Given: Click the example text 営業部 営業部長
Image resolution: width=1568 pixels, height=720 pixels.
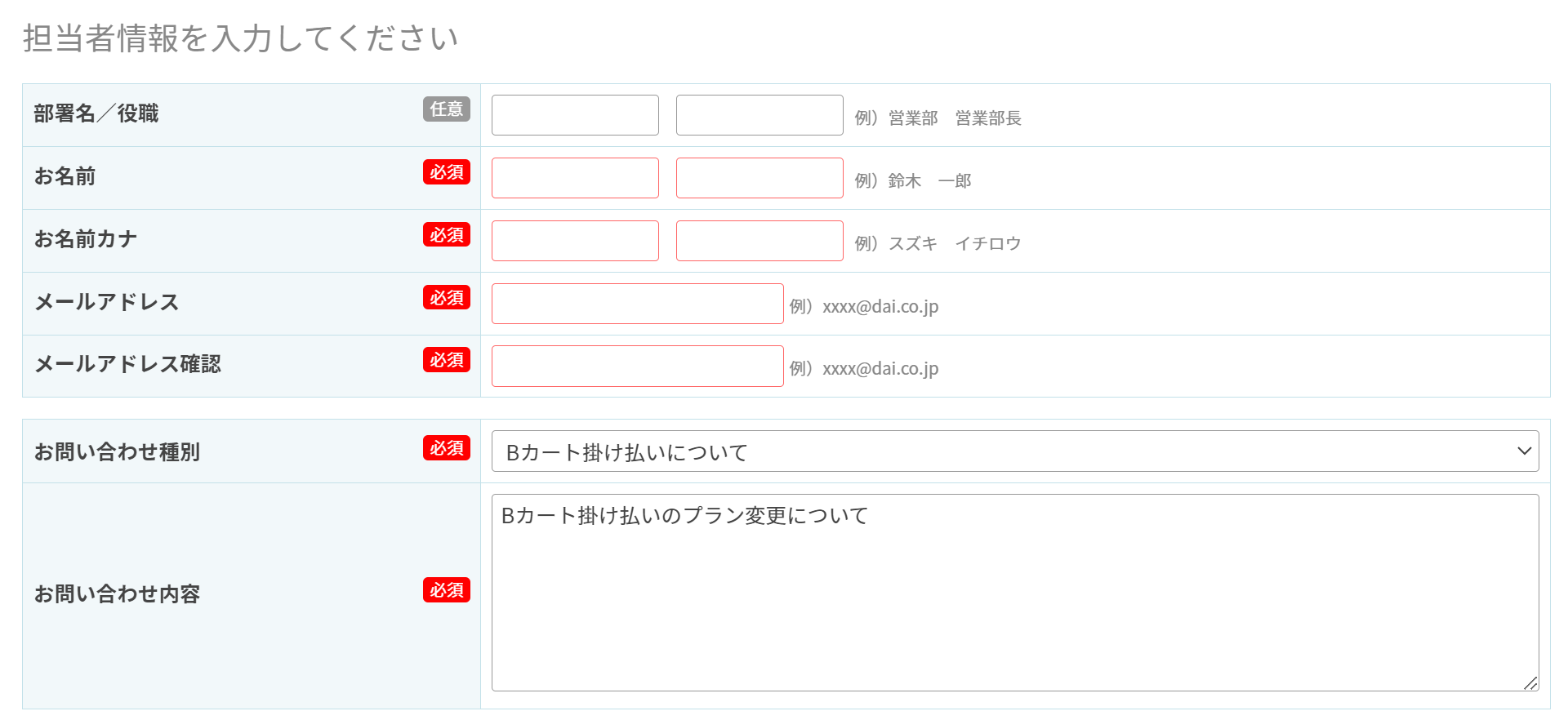Looking at the screenshot, I should (x=955, y=118).
